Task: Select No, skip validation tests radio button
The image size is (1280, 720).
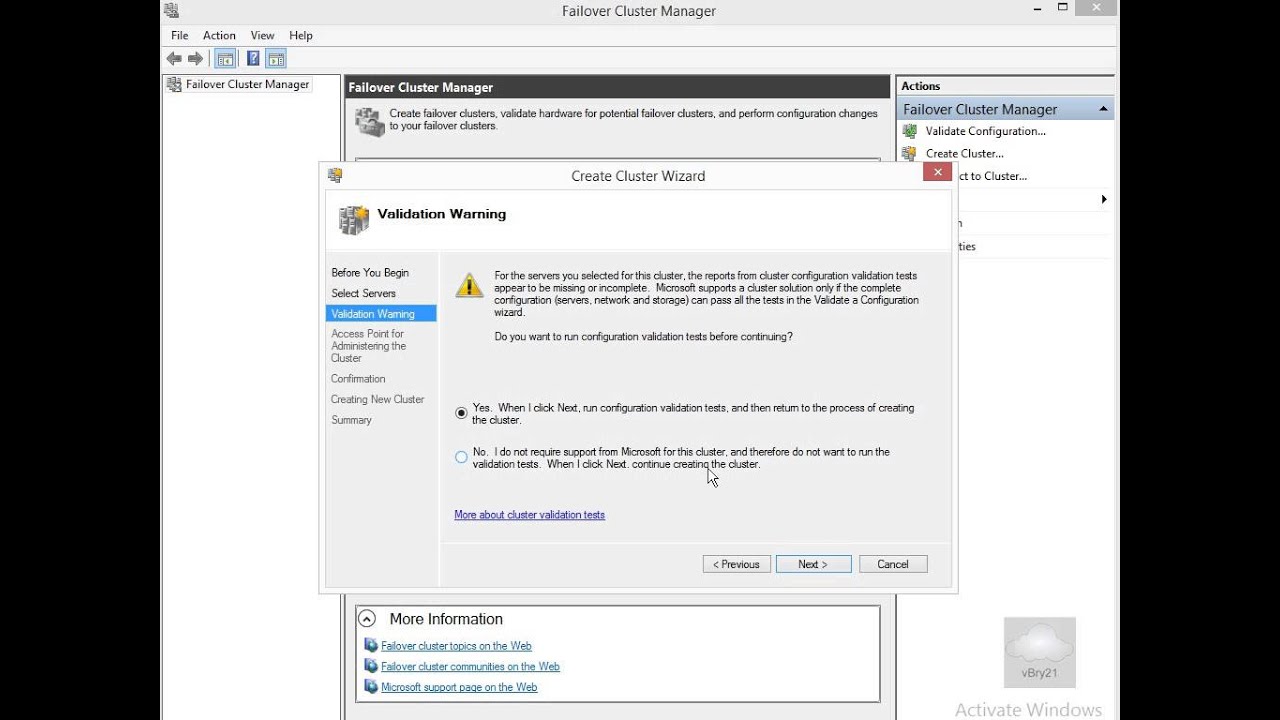Action: (461, 457)
